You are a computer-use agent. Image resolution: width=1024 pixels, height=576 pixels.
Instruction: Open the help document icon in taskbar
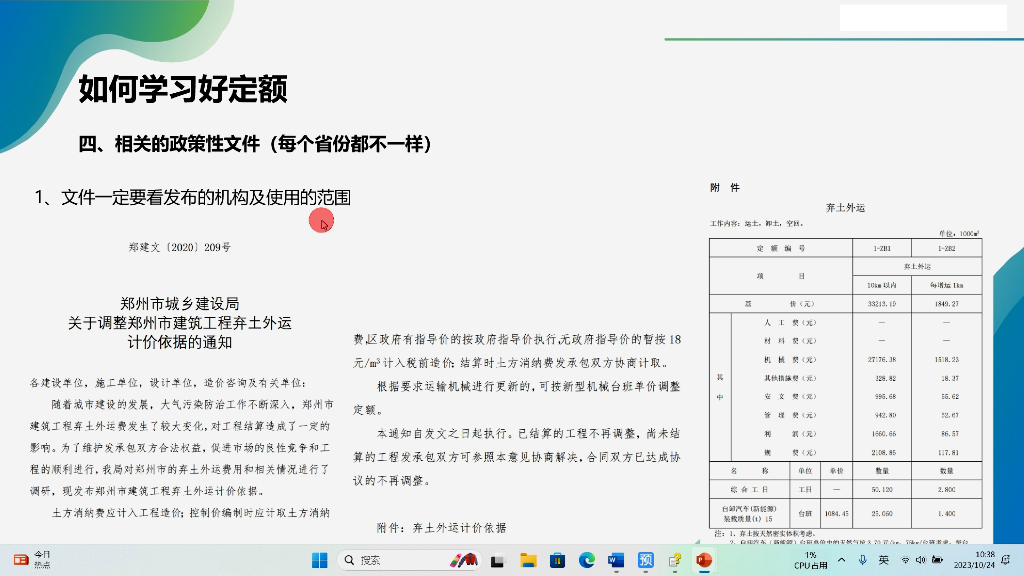click(675, 560)
